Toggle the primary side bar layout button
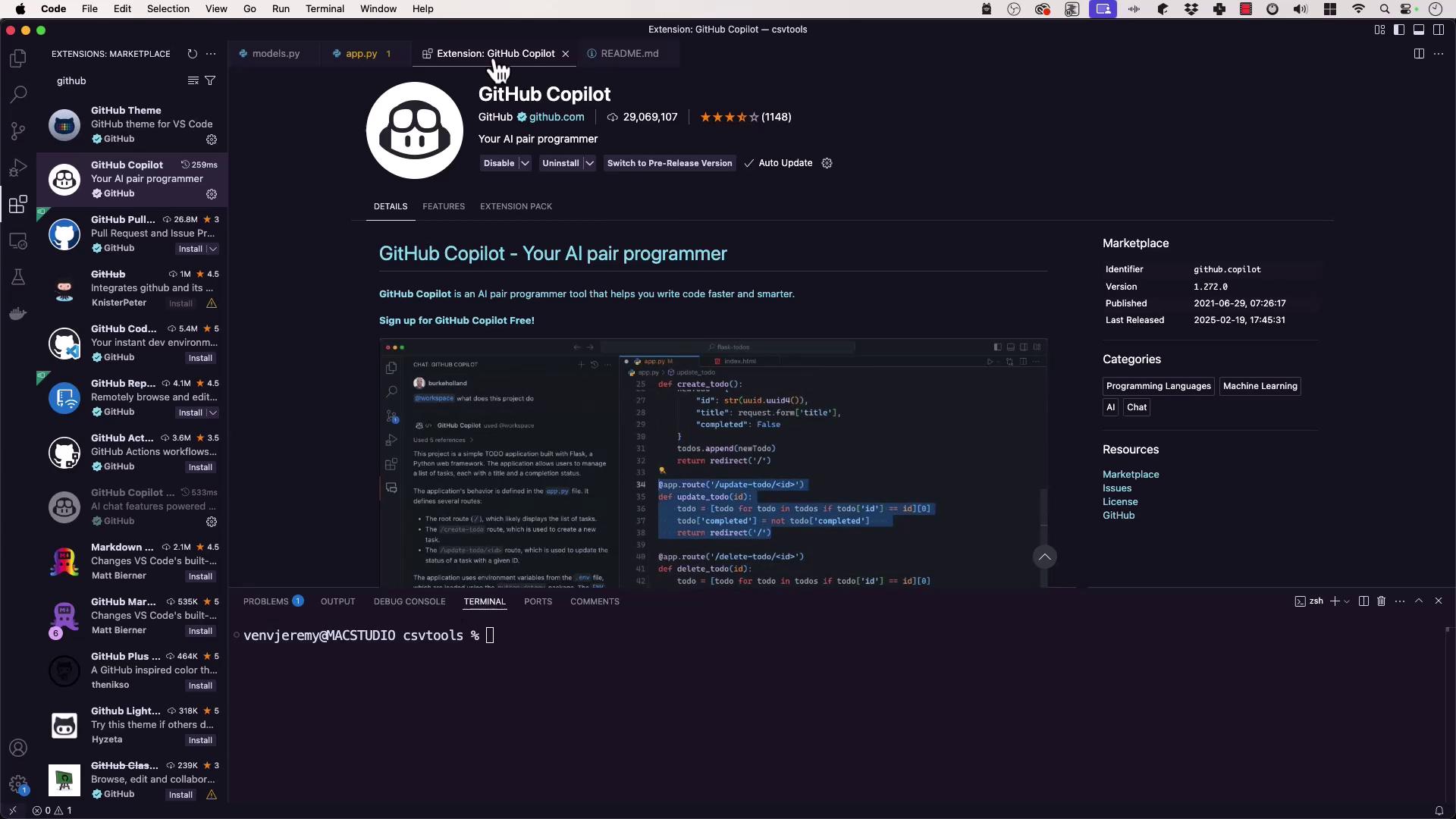 [x=1399, y=30]
